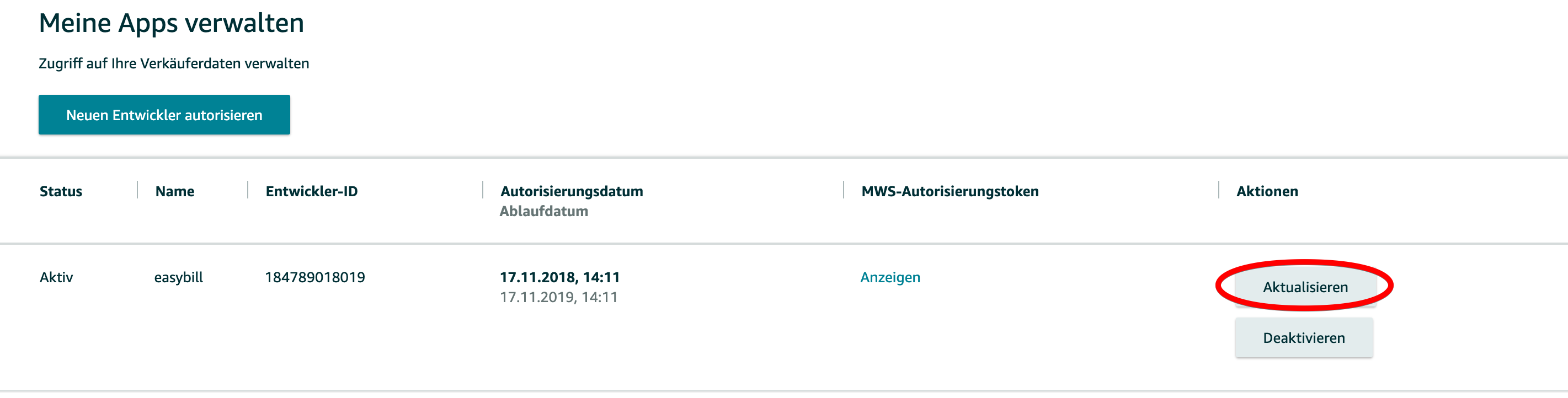The height and width of the screenshot is (398, 1568).
Task: Select the MWS-Autorisierungstoken column header
Action: tap(950, 192)
